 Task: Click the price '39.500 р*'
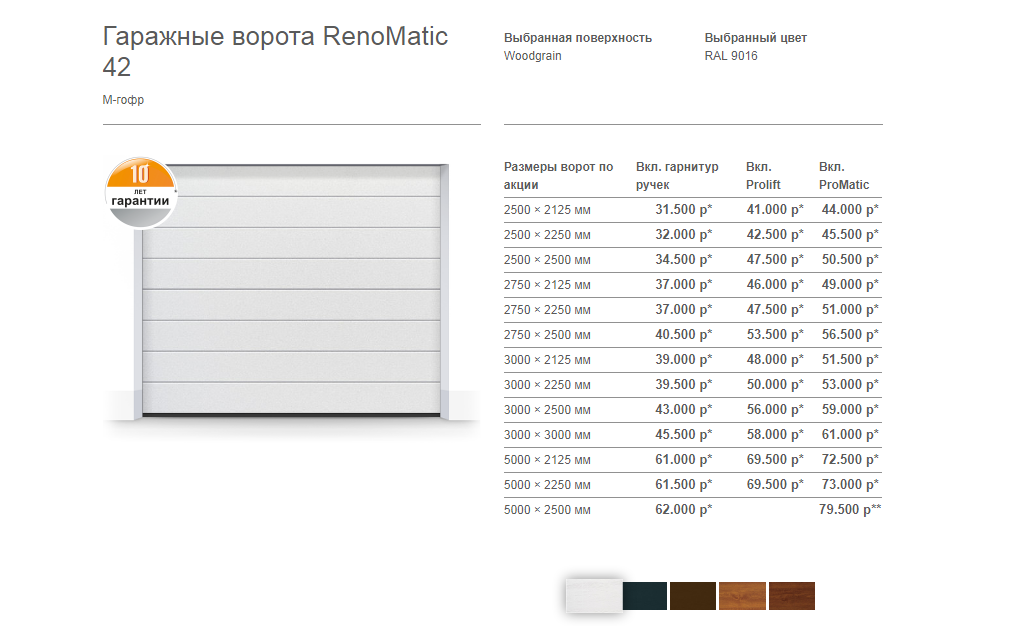click(x=683, y=384)
